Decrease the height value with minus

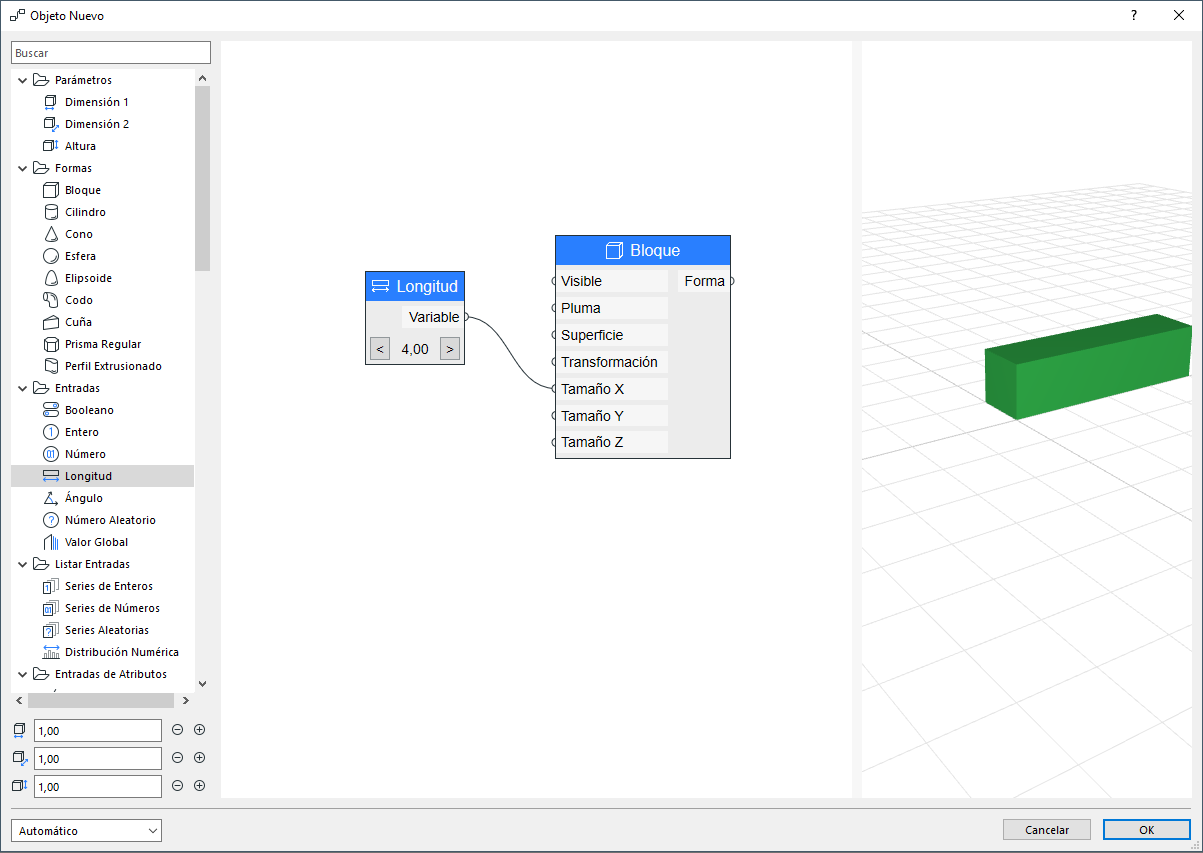pyautogui.click(x=178, y=786)
